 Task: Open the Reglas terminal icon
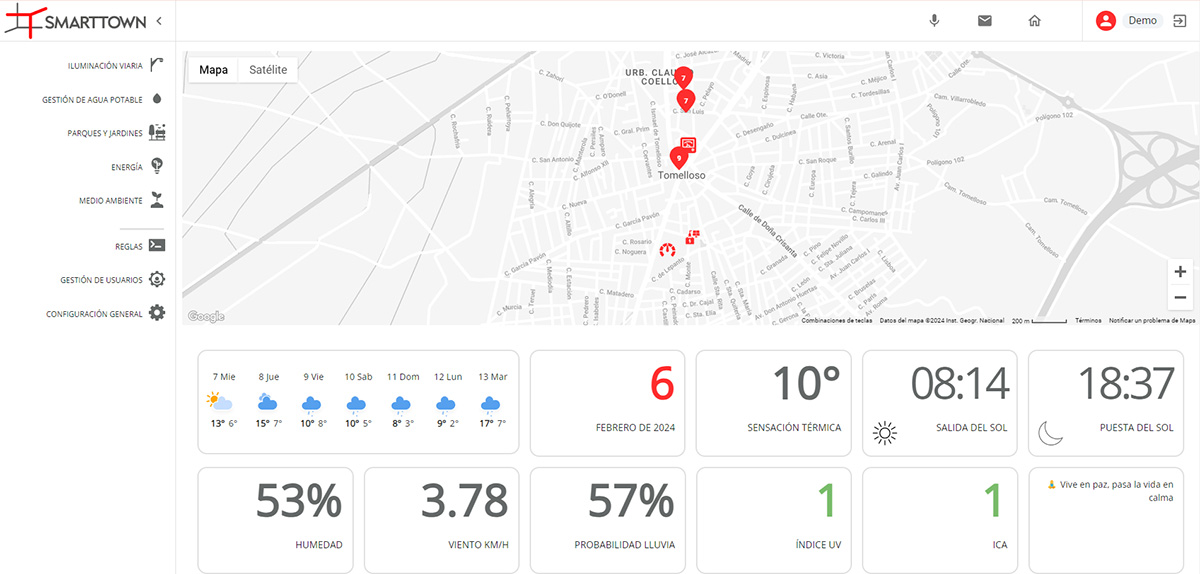coord(157,246)
